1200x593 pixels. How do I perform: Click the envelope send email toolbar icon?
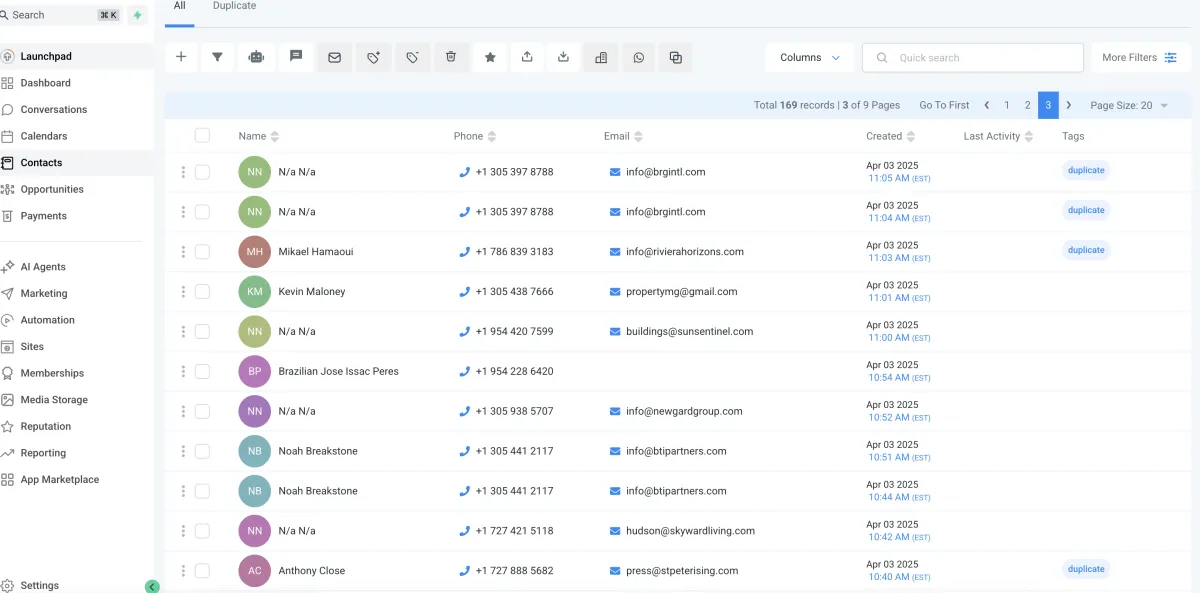coord(334,57)
